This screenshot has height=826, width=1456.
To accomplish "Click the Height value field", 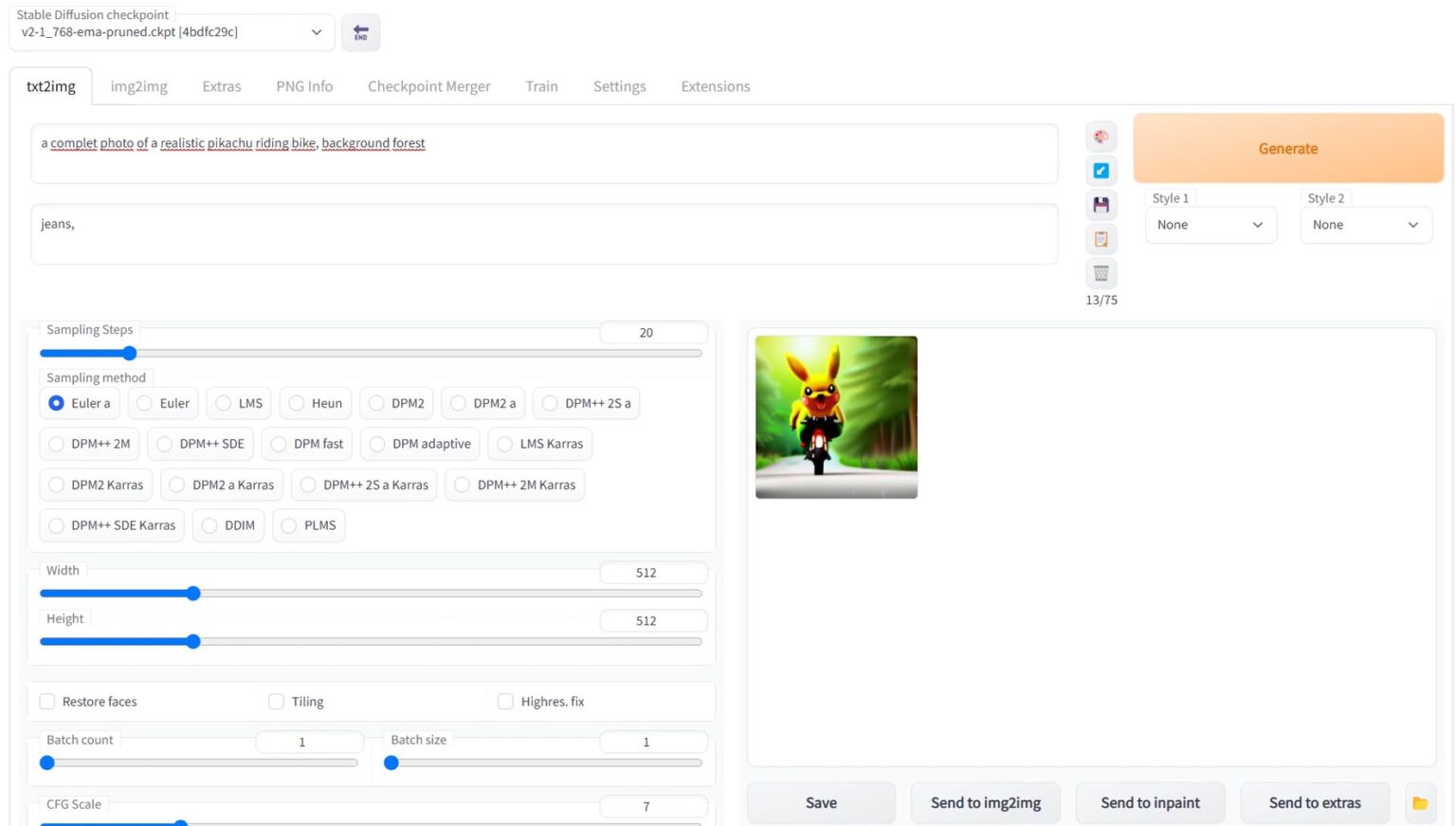I will pos(653,621).
